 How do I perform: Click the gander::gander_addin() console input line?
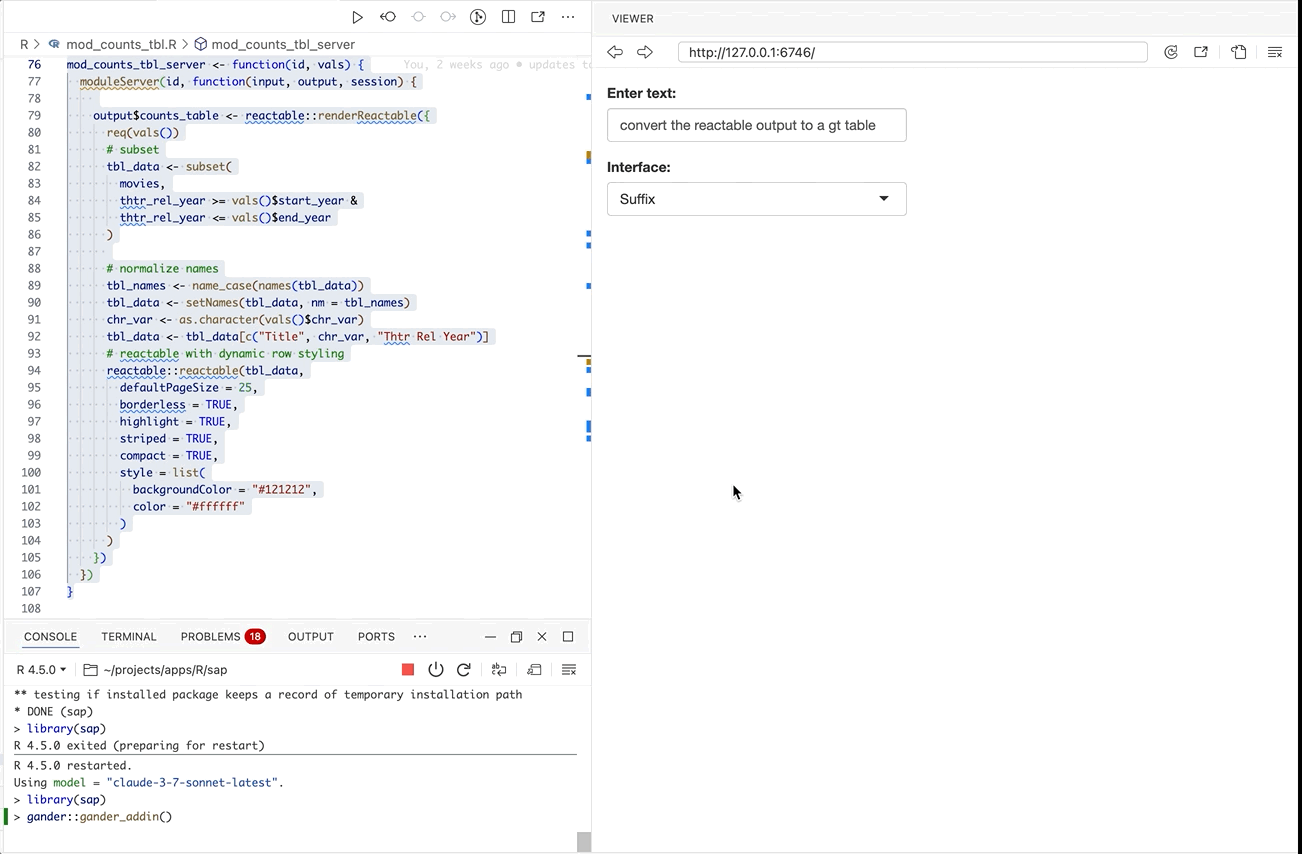click(x=99, y=817)
